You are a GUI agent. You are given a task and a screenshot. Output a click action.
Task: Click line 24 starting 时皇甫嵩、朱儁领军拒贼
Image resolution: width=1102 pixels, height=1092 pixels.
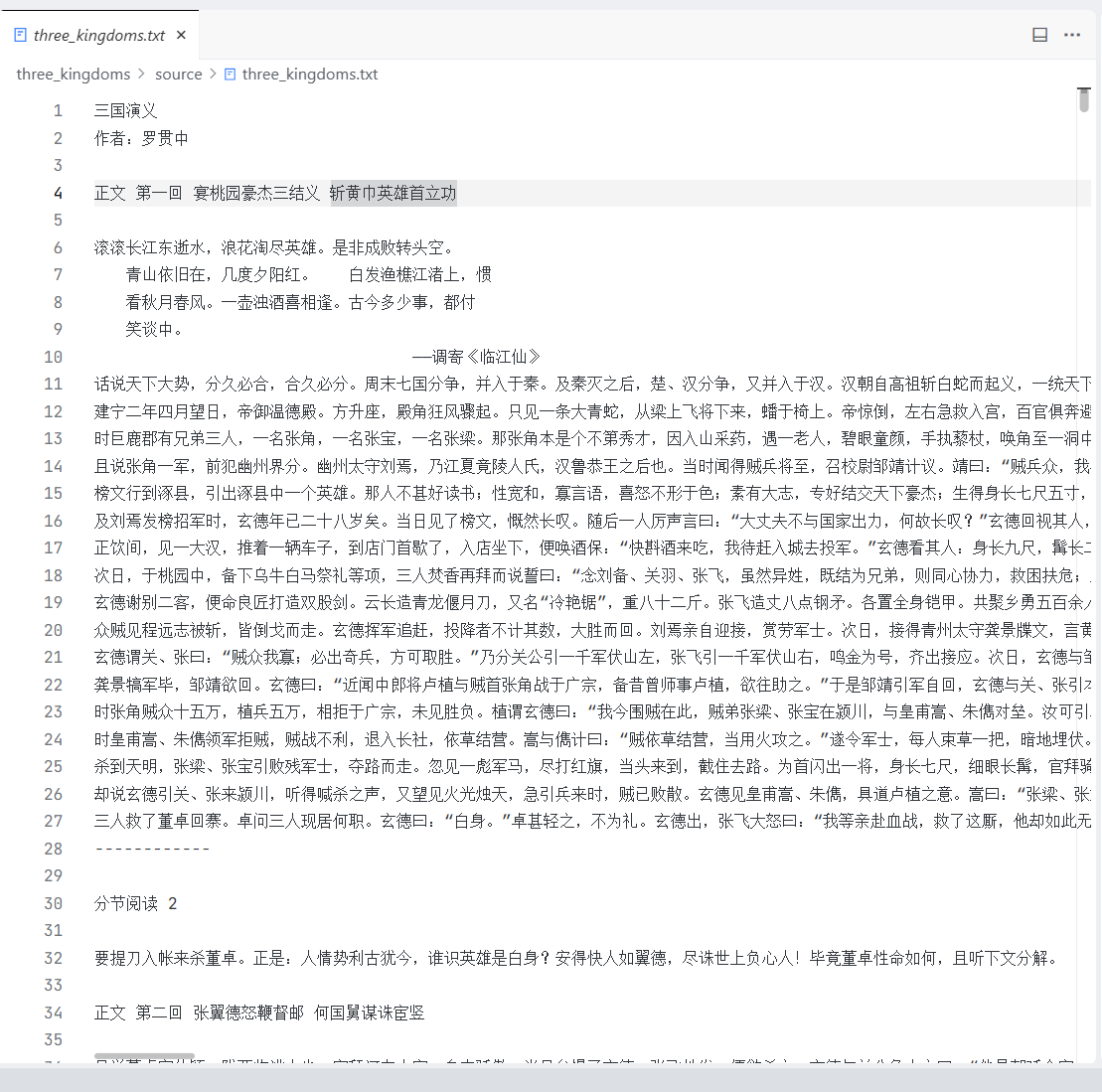click(x=592, y=739)
